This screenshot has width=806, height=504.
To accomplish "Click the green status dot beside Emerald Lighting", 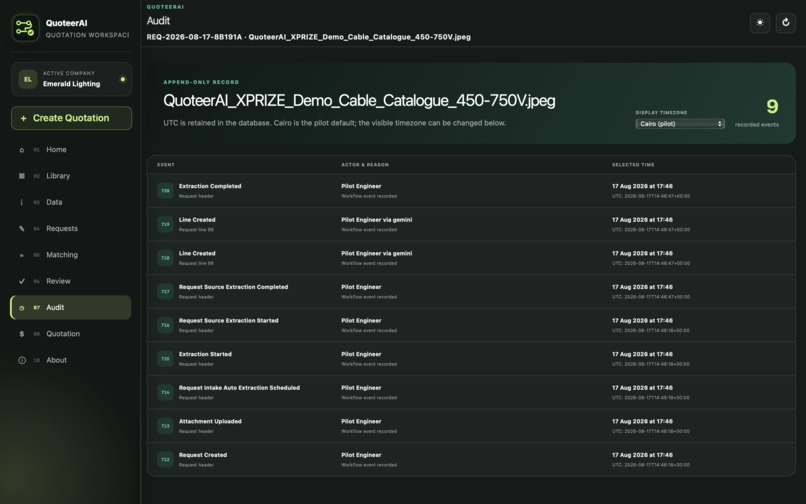I will (x=122, y=79).
